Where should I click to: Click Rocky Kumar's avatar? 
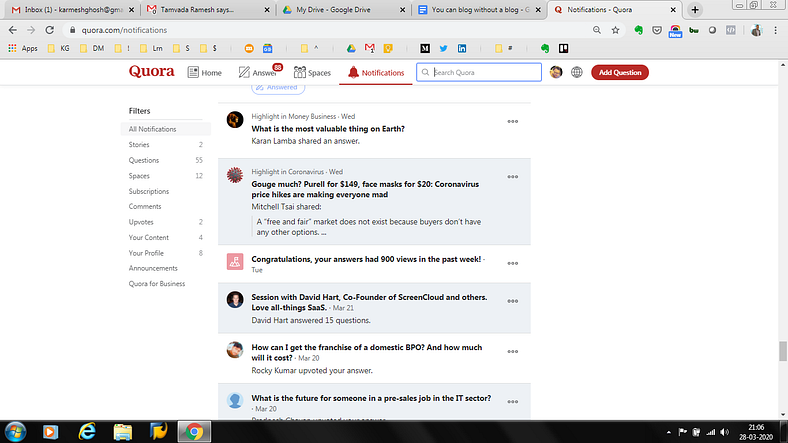click(x=235, y=350)
